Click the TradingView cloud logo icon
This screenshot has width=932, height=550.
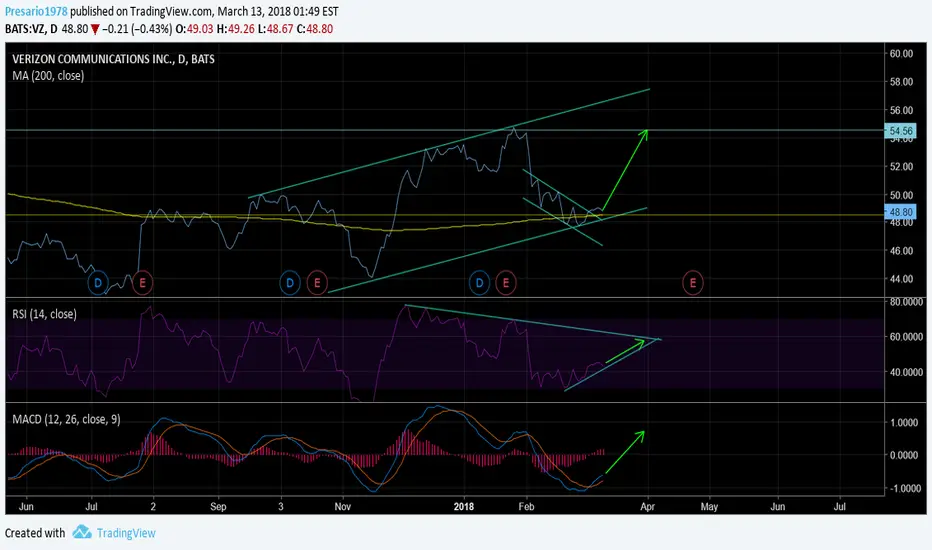click(82, 532)
